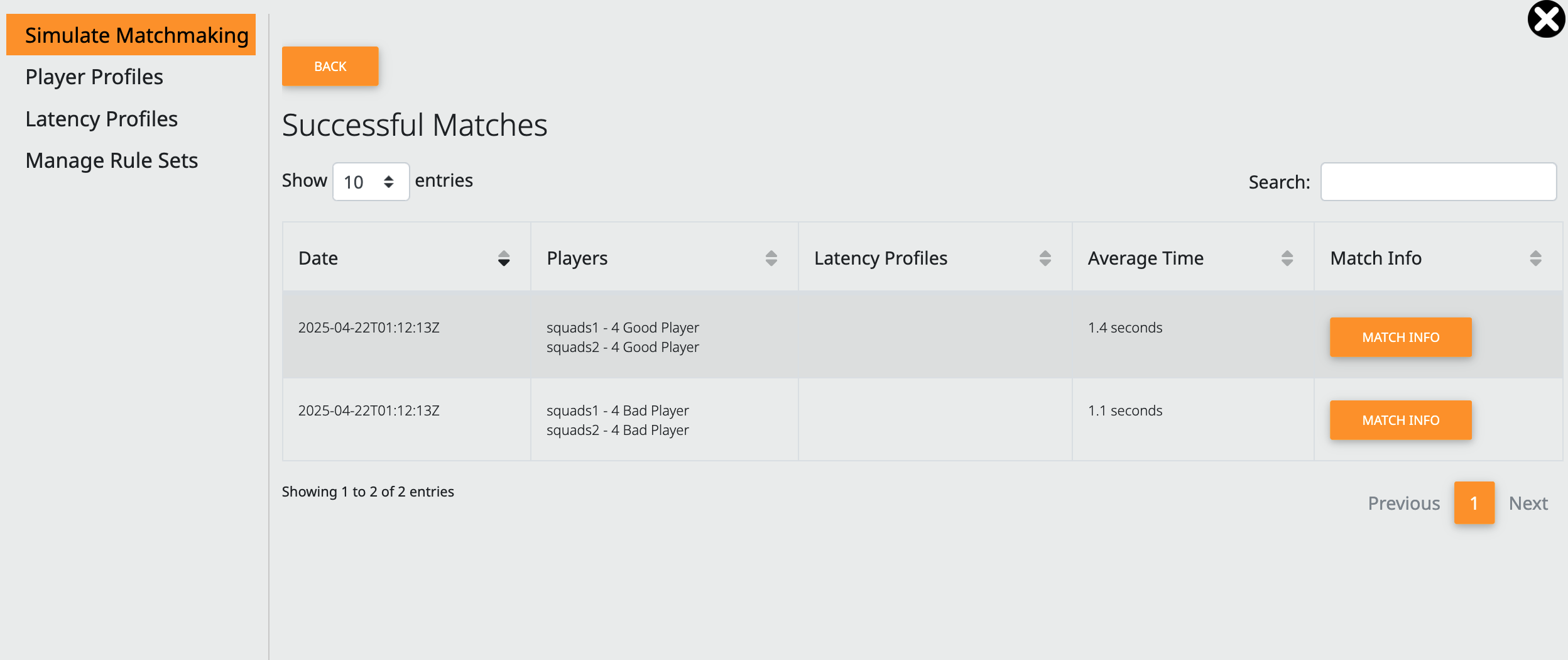Close the panel with the X icon

pos(1546,19)
